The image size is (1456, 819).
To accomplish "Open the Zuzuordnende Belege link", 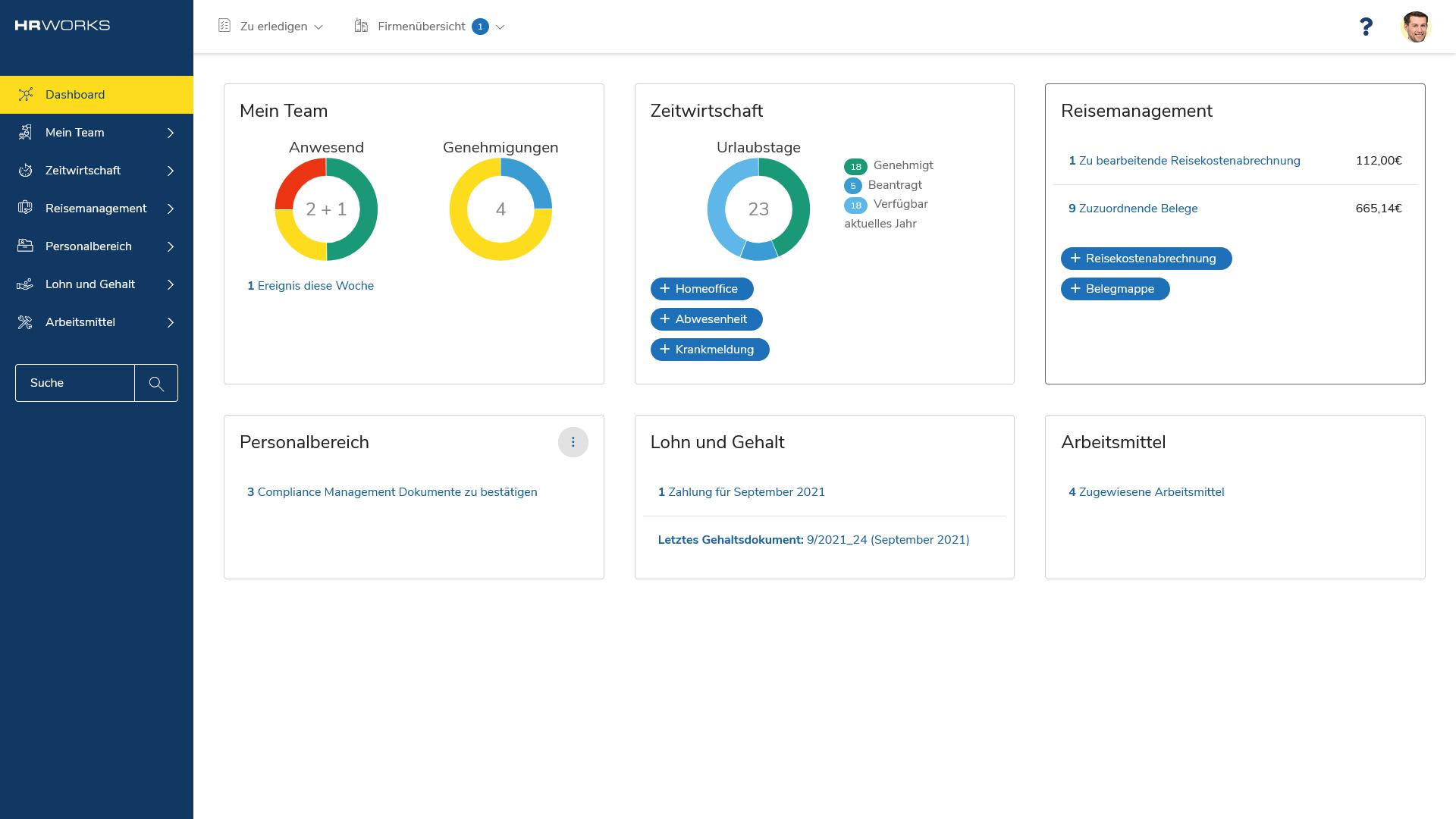I will [1133, 208].
